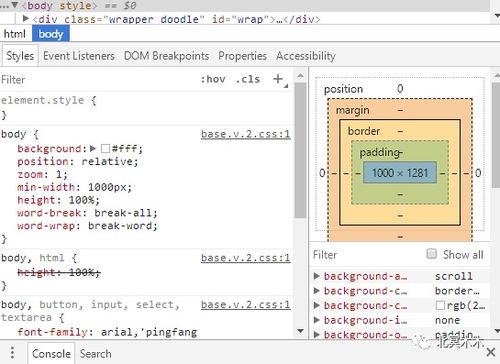Click the word-wrap: break-word declaration
This screenshot has width=500, height=364.
[87, 226]
